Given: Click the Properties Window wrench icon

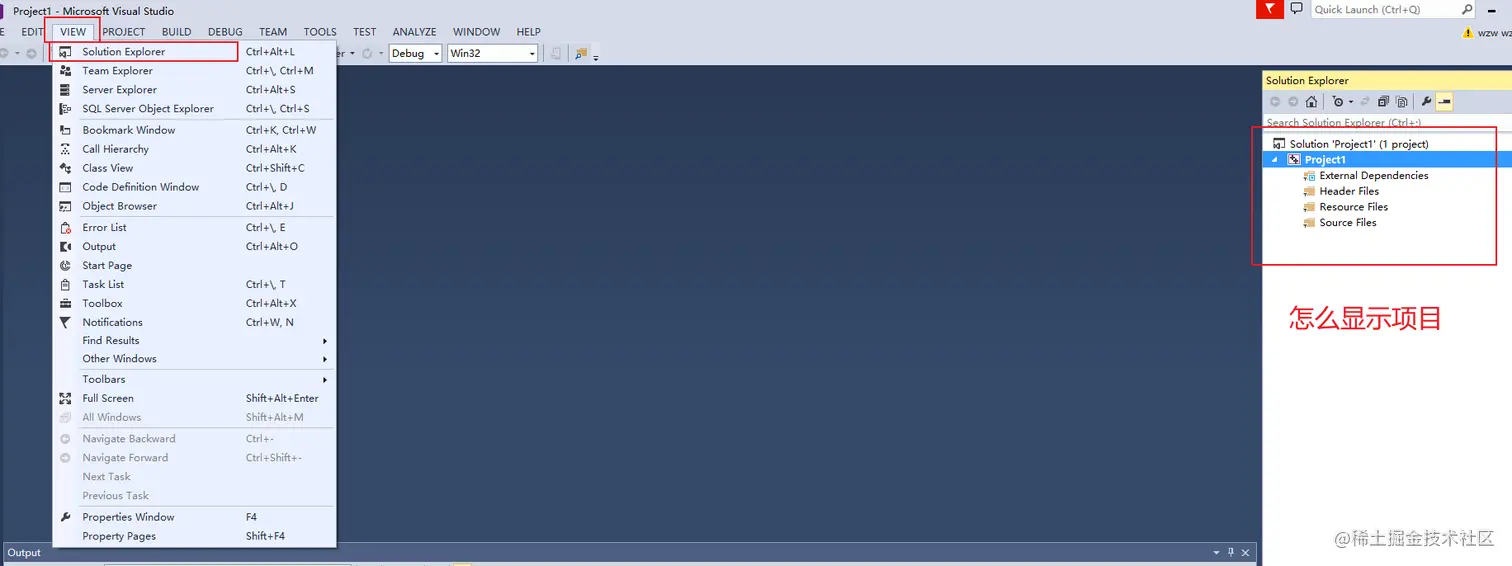Looking at the screenshot, I should point(65,518).
